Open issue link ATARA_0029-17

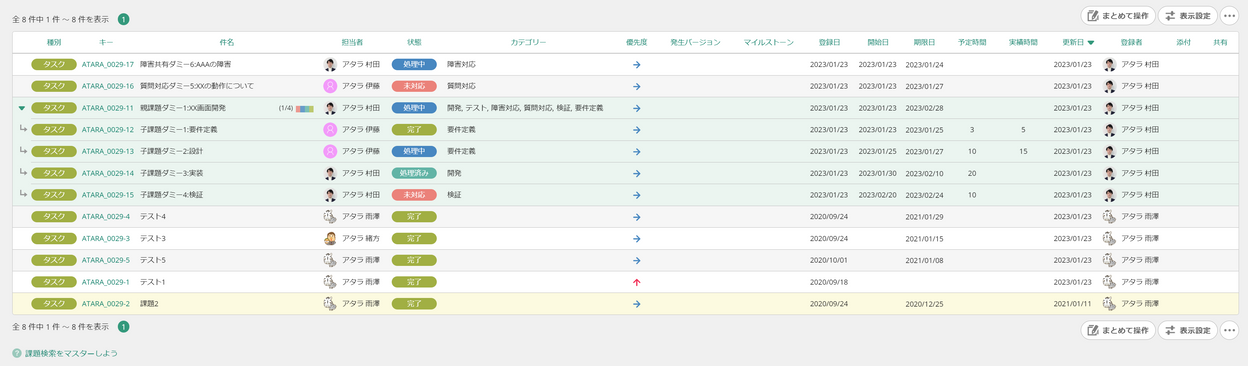coord(108,64)
